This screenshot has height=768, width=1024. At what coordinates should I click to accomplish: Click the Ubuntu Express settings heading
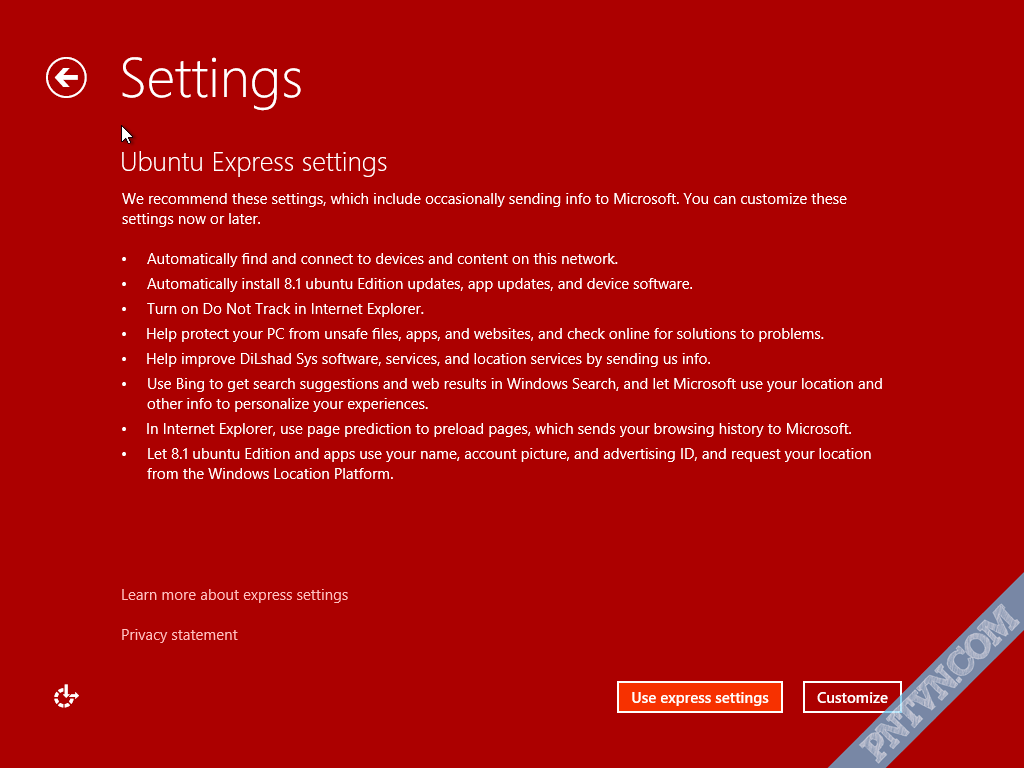pos(254,163)
